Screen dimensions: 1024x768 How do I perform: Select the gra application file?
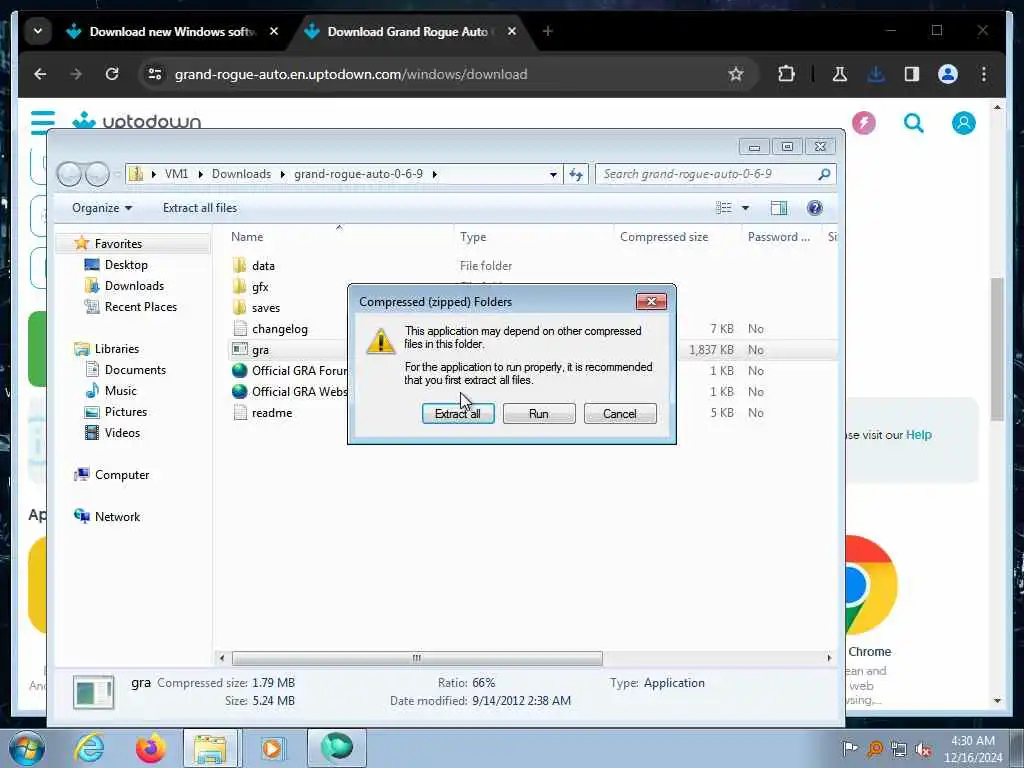tap(260, 349)
